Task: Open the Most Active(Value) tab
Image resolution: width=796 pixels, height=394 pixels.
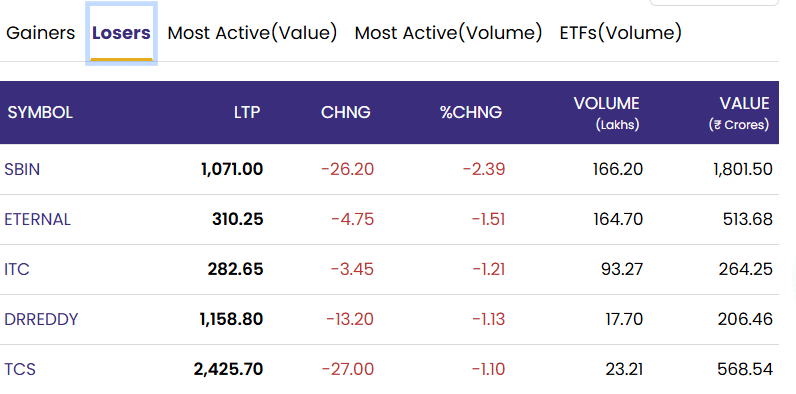Action: (x=252, y=33)
